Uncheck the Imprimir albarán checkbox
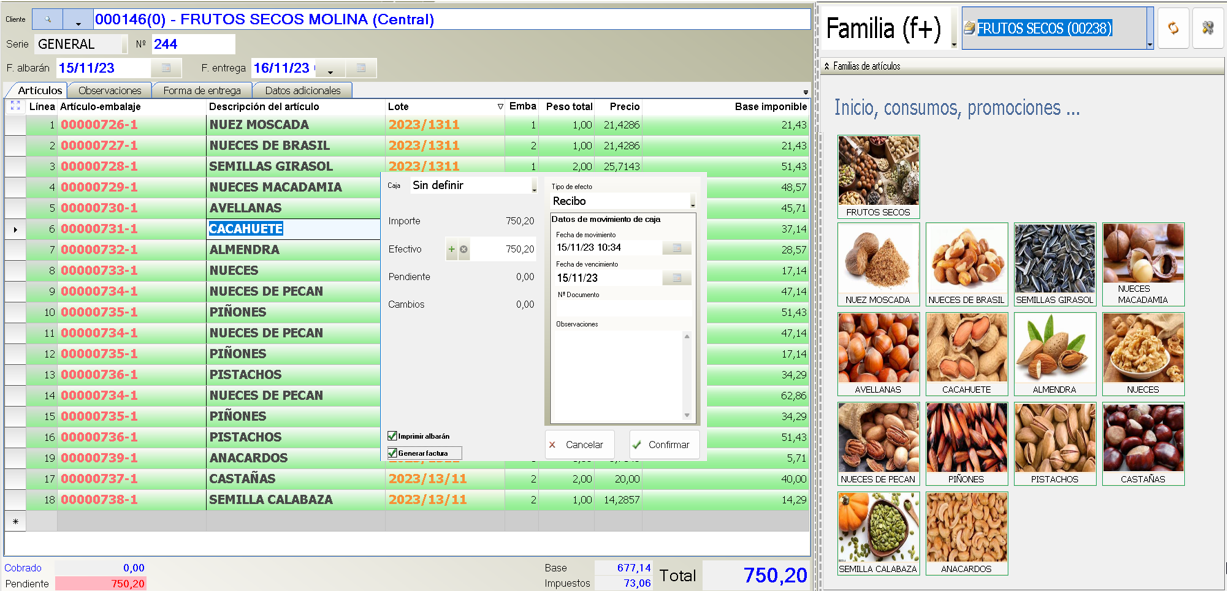This screenshot has width=1227, height=591. (x=393, y=436)
